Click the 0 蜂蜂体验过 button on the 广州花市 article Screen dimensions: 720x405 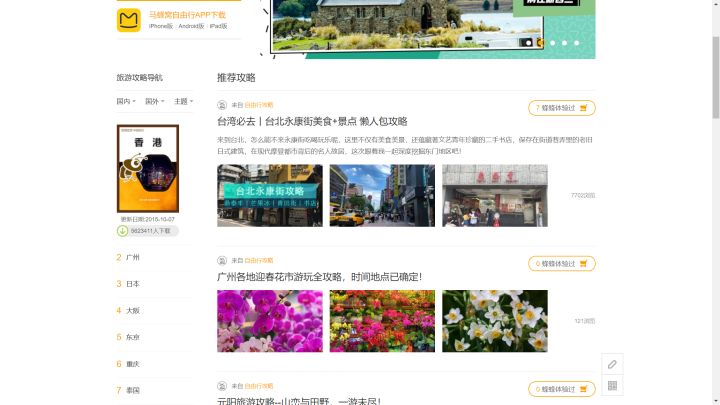point(562,264)
